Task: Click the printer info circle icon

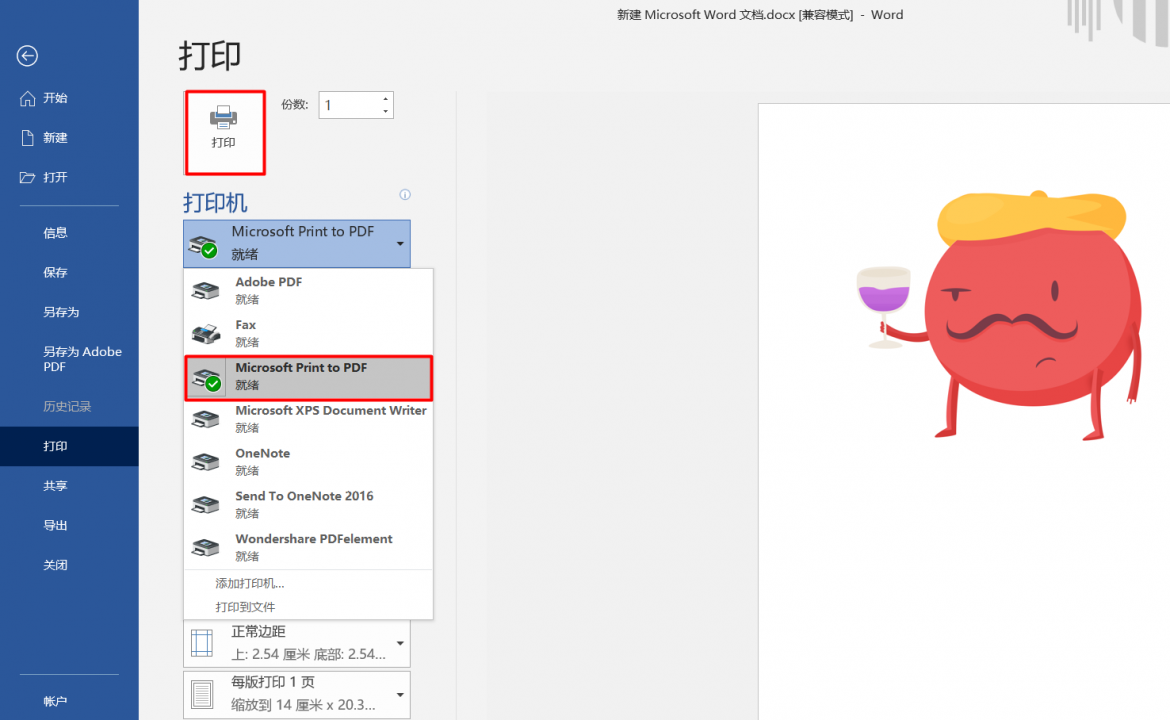Action: [x=405, y=195]
